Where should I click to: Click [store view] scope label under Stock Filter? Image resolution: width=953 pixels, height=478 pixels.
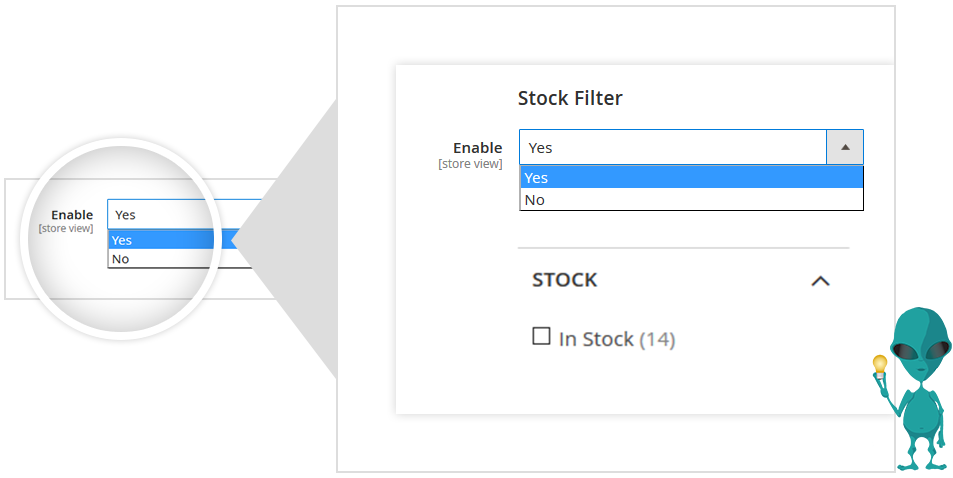pyautogui.click(x=470, y=164)
